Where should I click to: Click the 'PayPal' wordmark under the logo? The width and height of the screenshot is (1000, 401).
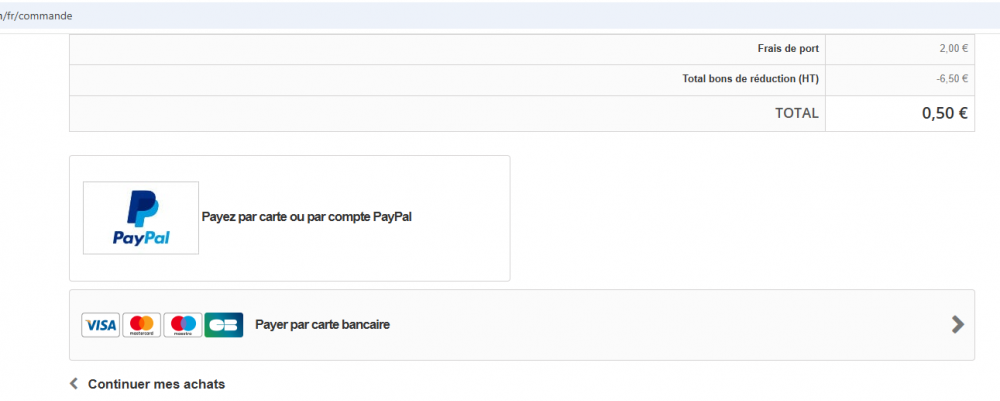click(x=141, y=238)
